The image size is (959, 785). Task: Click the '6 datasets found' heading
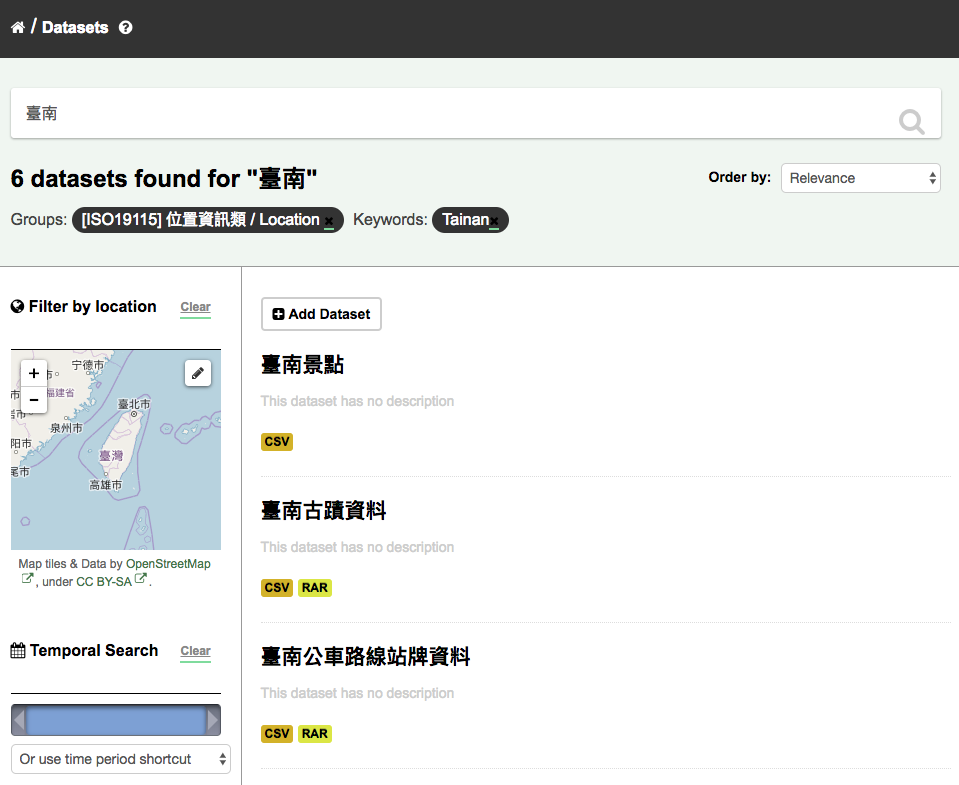click(164, 179)
